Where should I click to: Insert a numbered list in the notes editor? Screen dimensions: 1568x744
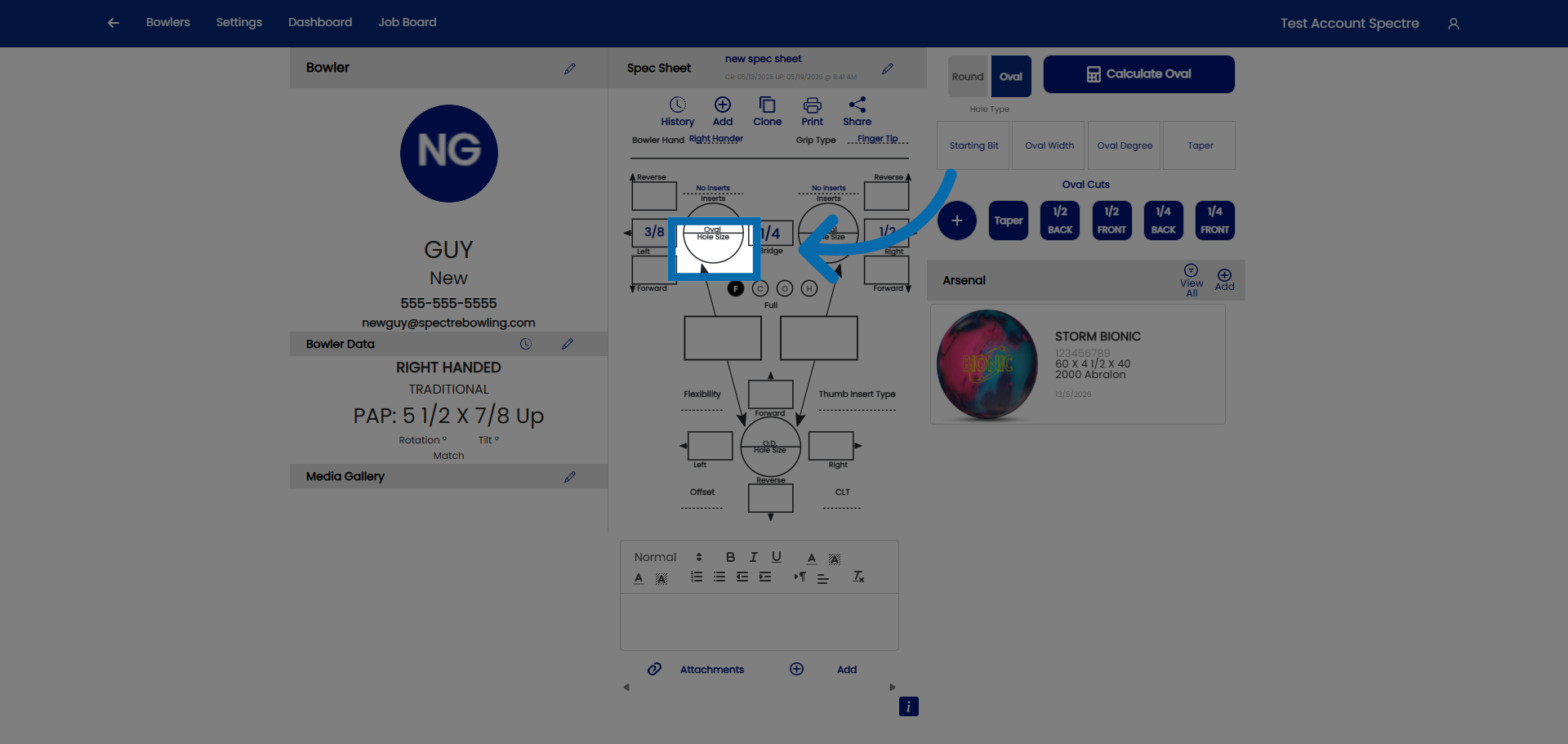pyautogui.click(x=697, y=577)
